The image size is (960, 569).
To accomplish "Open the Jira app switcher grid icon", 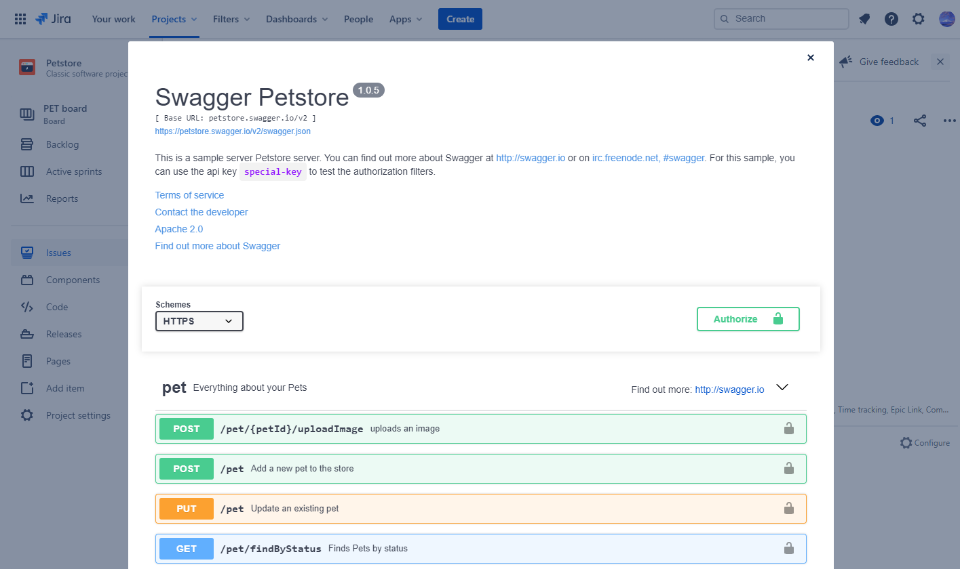I will [x=20, y=19].
